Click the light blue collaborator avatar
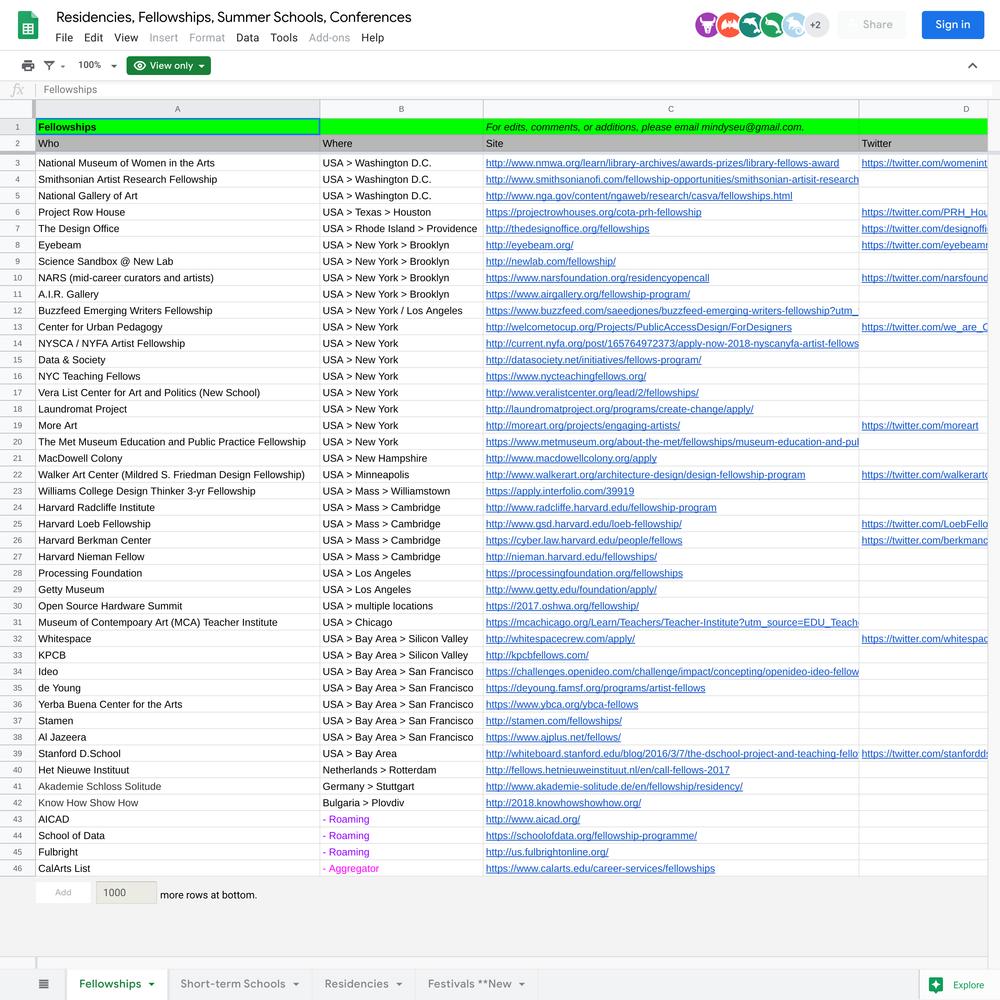This screenshot has height=1000, width=1000. pyautogui.click(x=794, y=25)
